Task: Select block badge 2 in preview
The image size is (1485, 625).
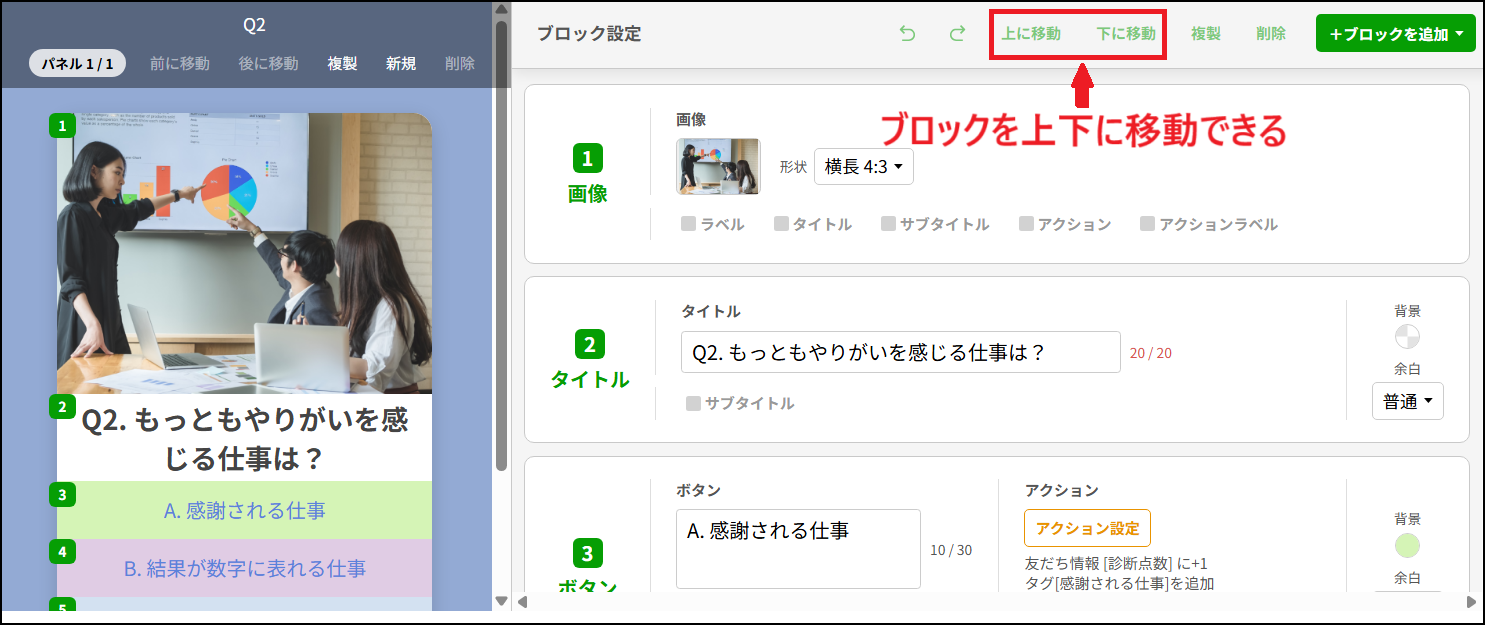Action: click(62, 407)
